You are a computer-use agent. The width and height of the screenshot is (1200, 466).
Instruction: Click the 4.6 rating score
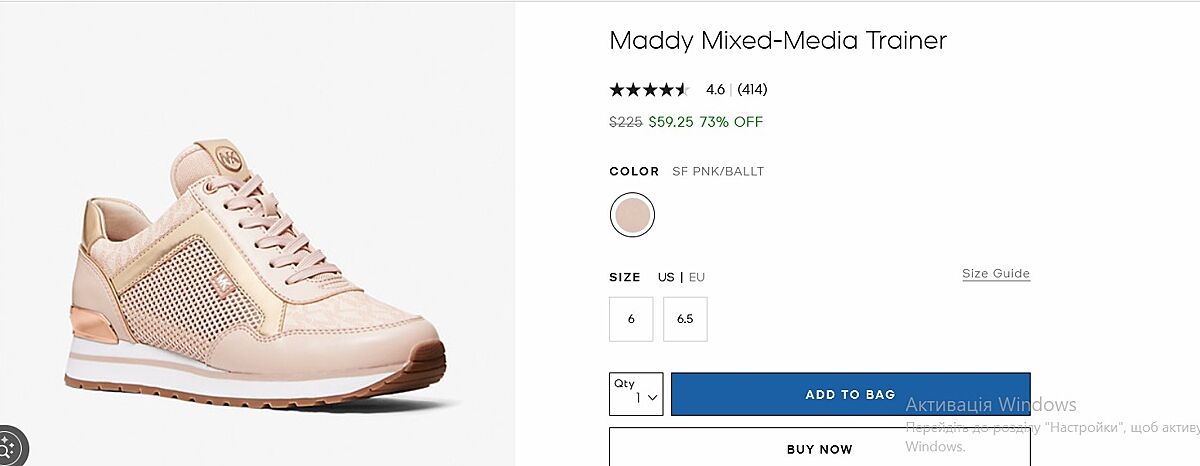(x=715, y=90)
